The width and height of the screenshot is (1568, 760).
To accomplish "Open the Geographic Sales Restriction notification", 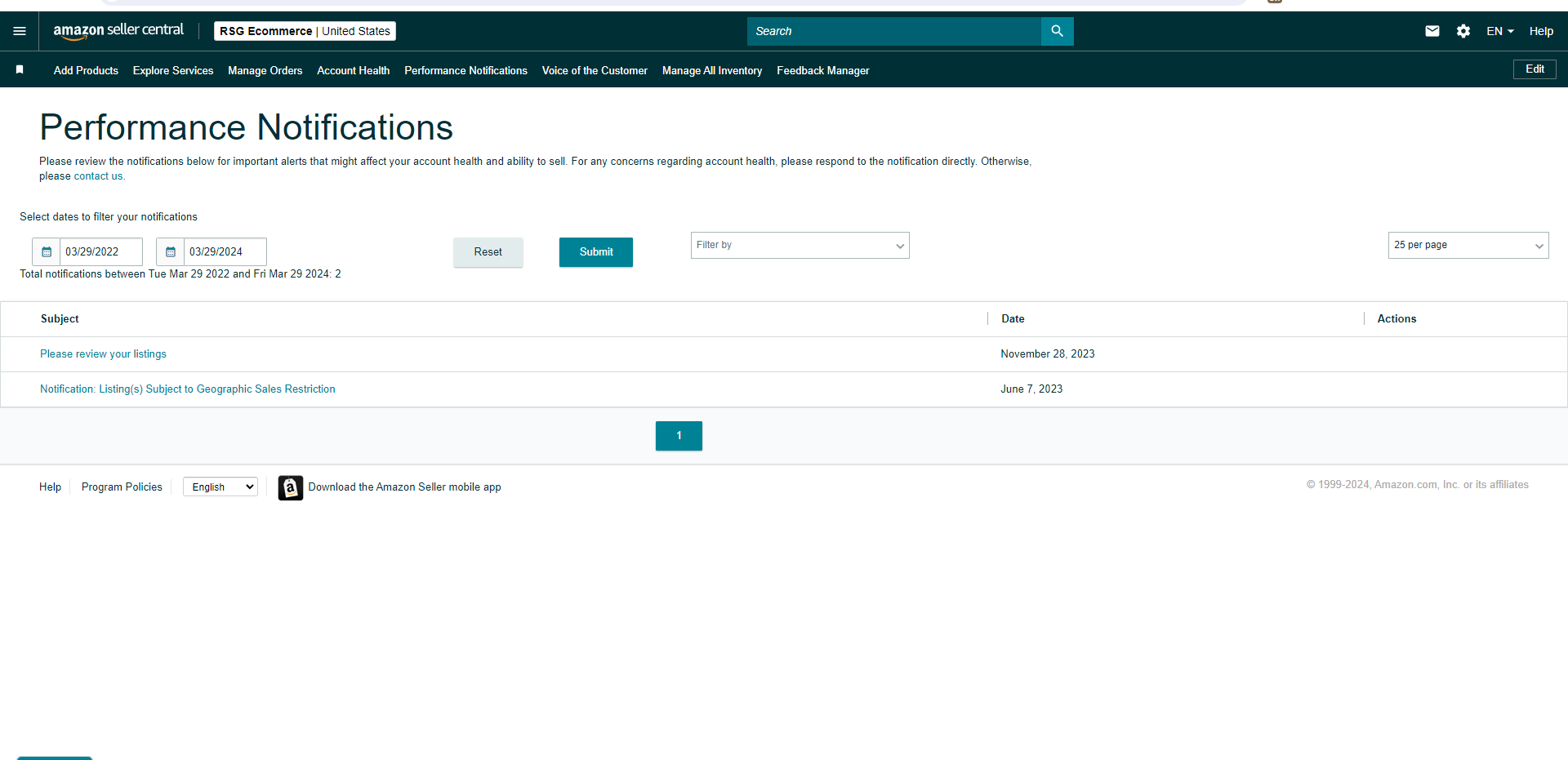I will pos(188,389).
